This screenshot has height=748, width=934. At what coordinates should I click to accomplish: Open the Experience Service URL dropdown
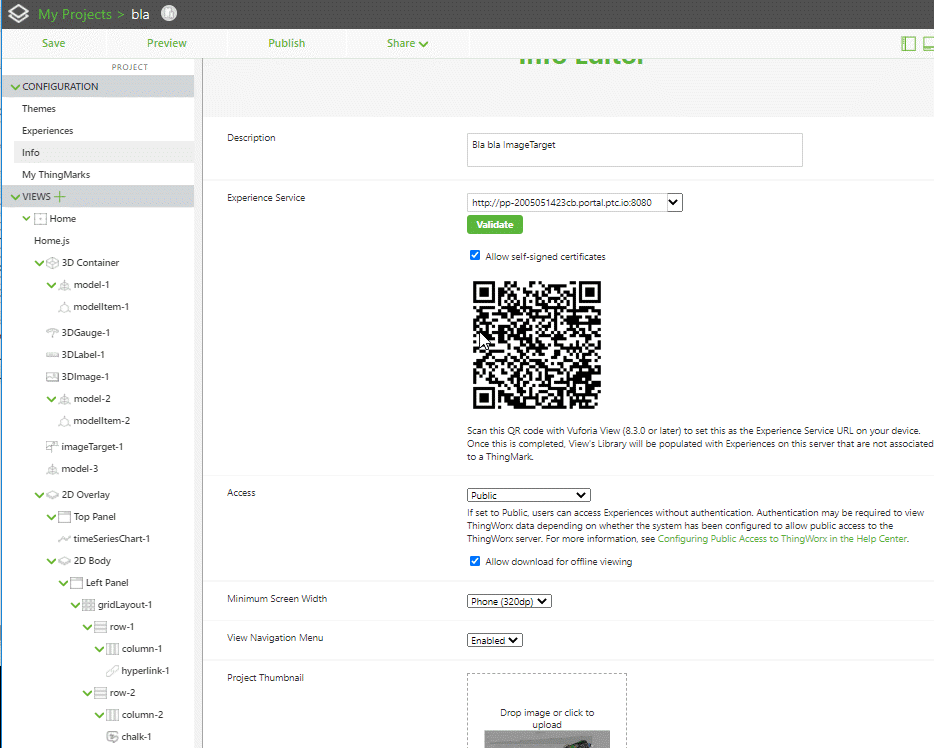point(674,202)
